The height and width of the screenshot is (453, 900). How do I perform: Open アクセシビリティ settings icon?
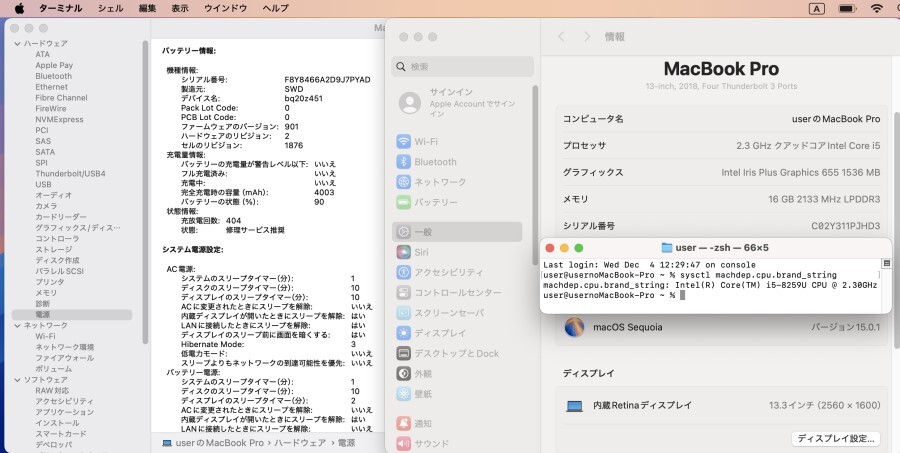tap(404, 272)
